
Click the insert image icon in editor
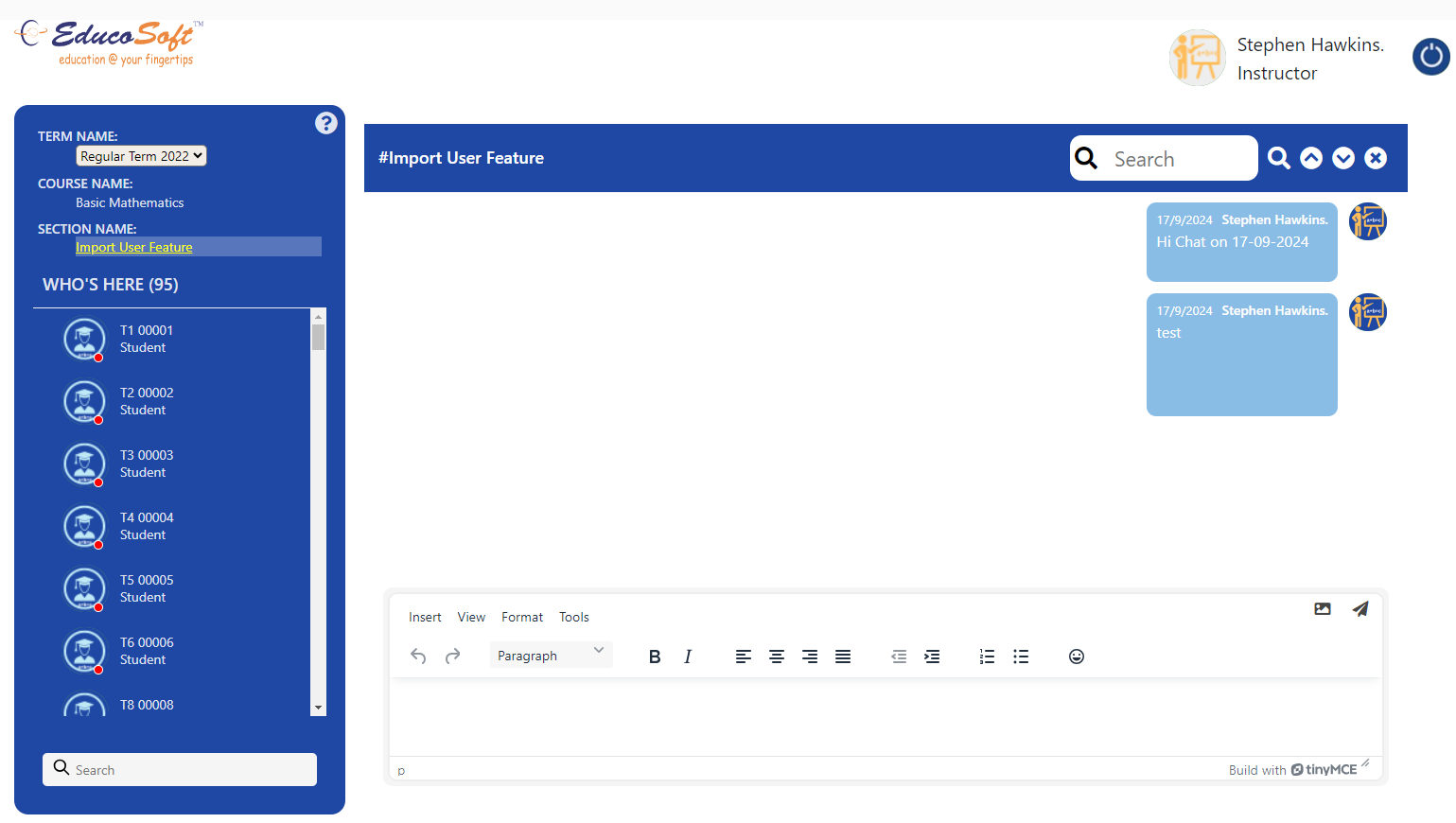(1323, 609)
